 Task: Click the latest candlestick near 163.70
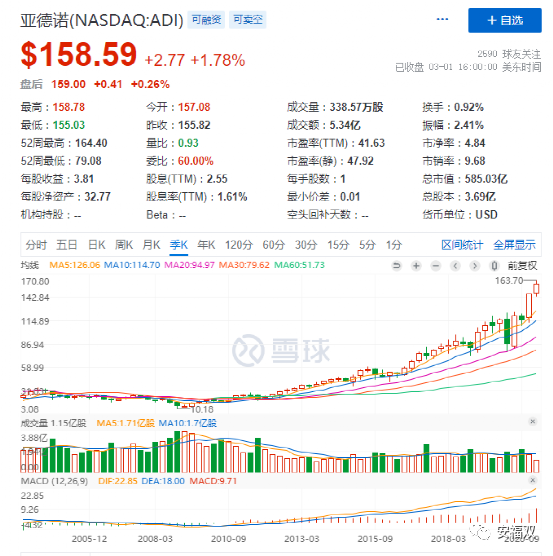(536, 288)
